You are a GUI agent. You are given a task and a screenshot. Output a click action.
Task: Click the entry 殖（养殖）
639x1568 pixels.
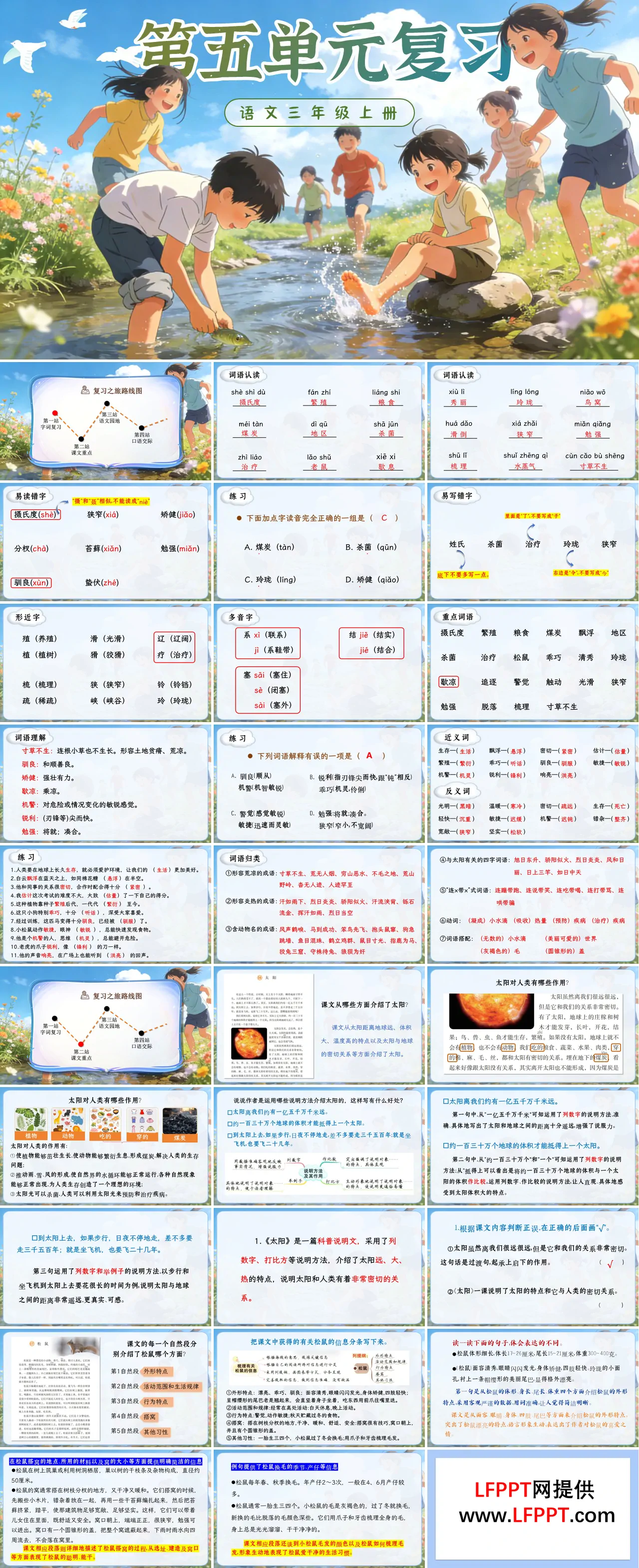(x=40, y=639)
